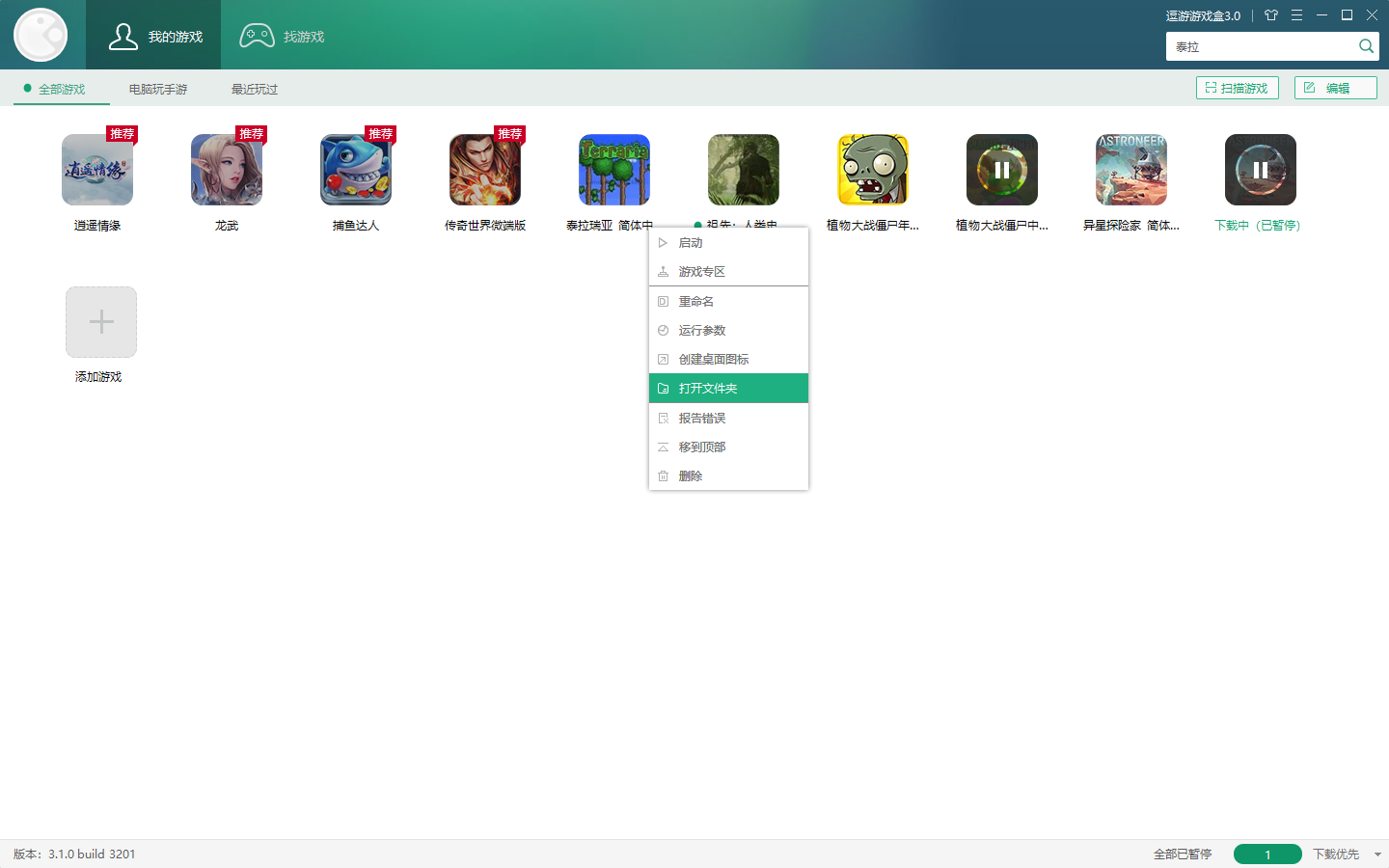Viewport: 1389px width, 868px height.
Task: Click the 泰拉瑞亚 game label
Action: (x=610, y=226)
